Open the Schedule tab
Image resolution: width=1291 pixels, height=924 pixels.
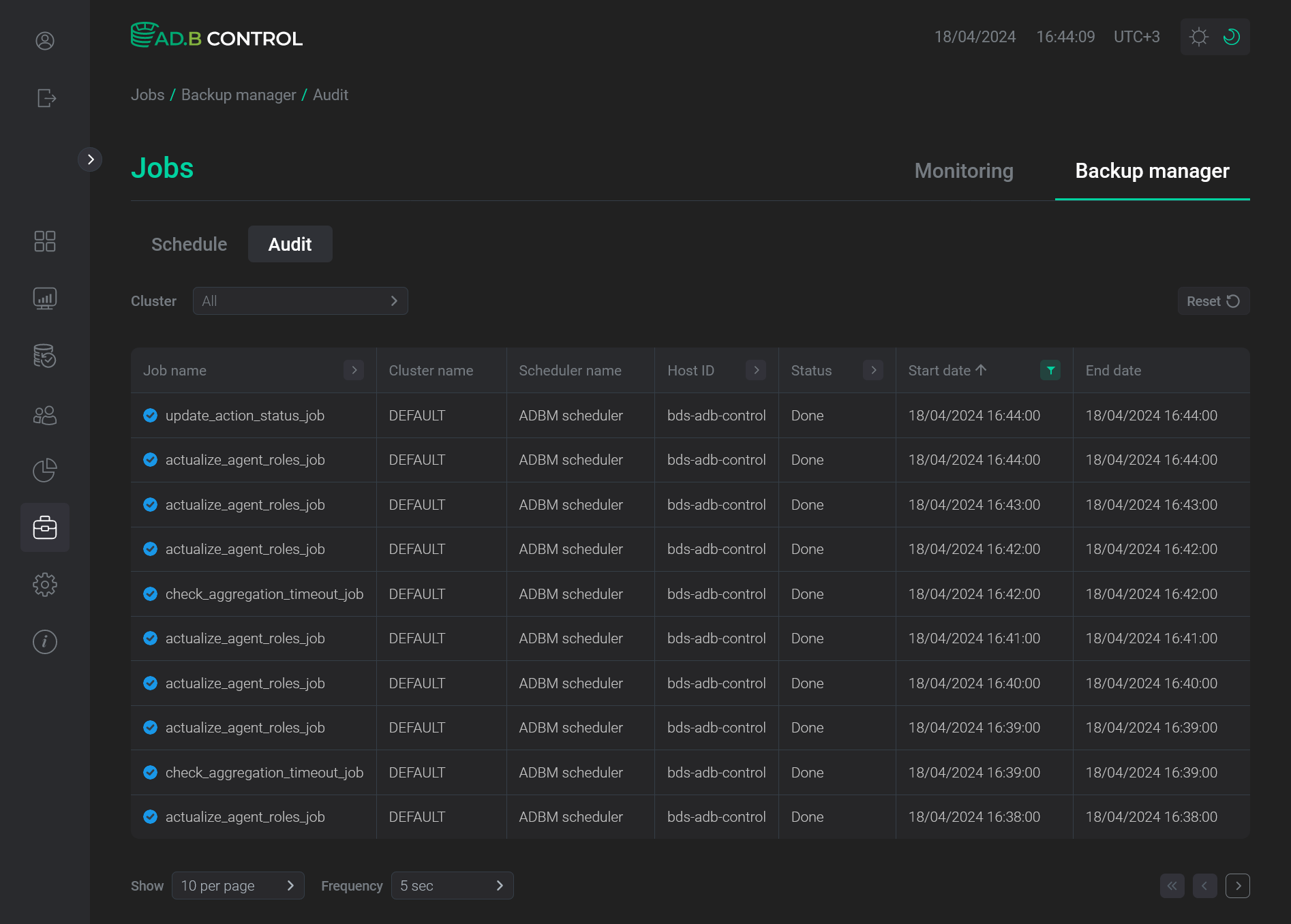click(x=189, y=244)
